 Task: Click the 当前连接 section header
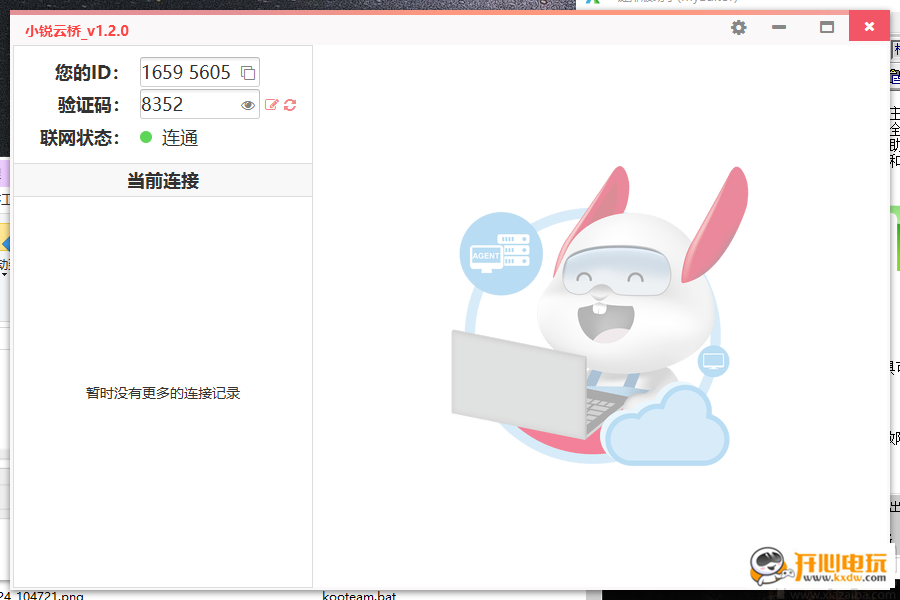[x=162, y=180]
